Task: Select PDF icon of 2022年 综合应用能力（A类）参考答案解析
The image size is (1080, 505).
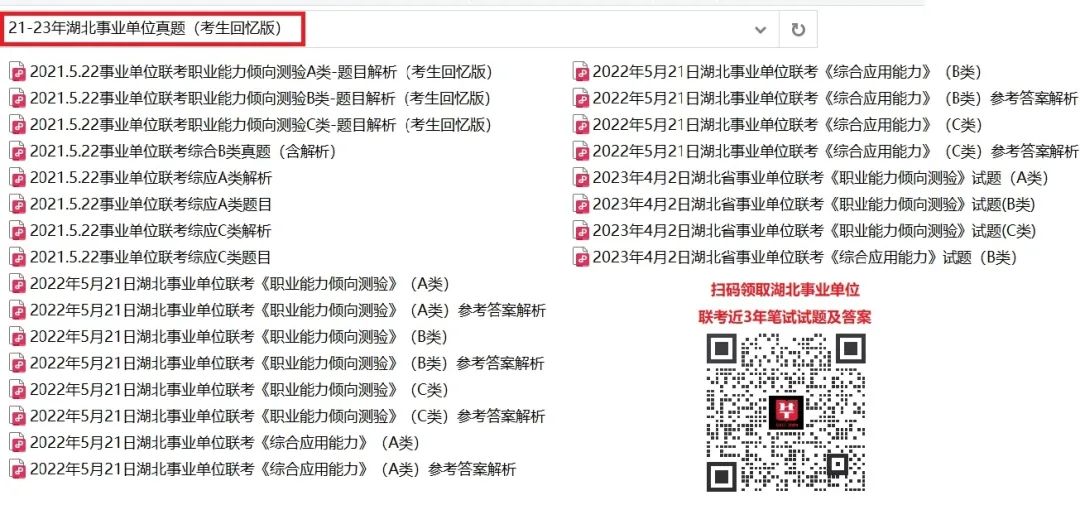Action: (18, 470)
